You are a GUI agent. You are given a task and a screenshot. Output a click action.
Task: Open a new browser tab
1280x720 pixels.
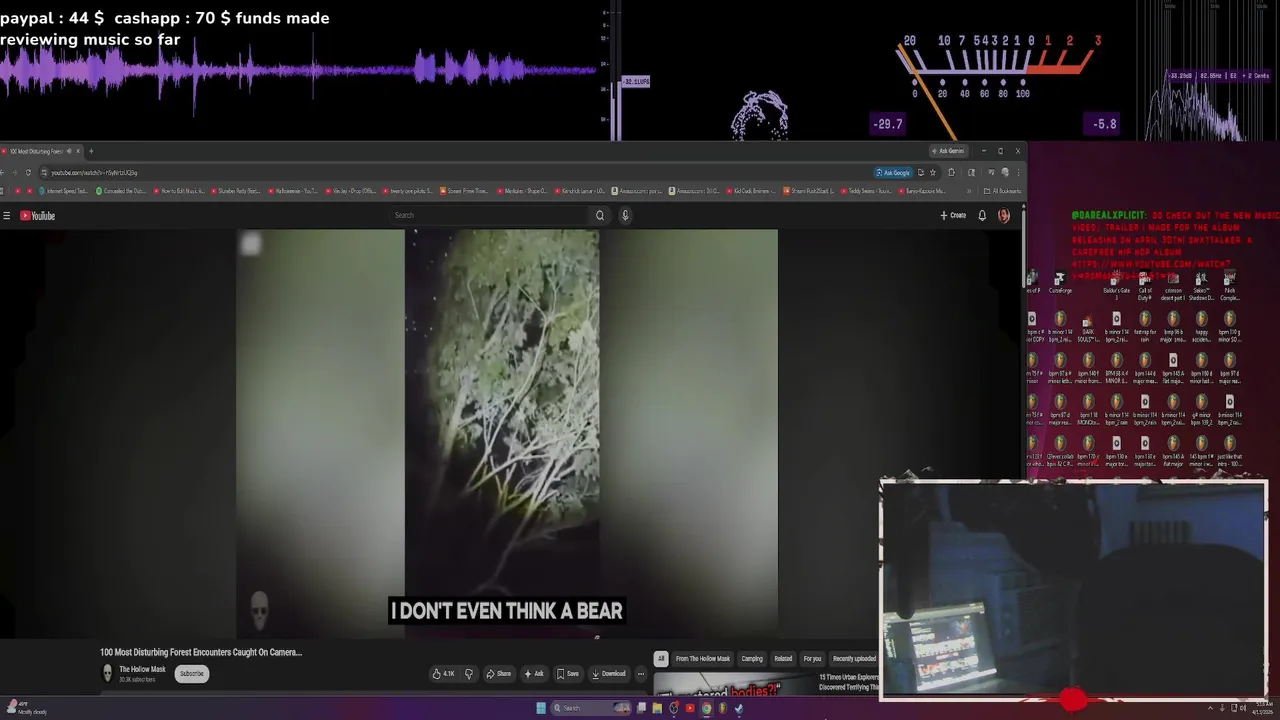(x=91, y=151)
